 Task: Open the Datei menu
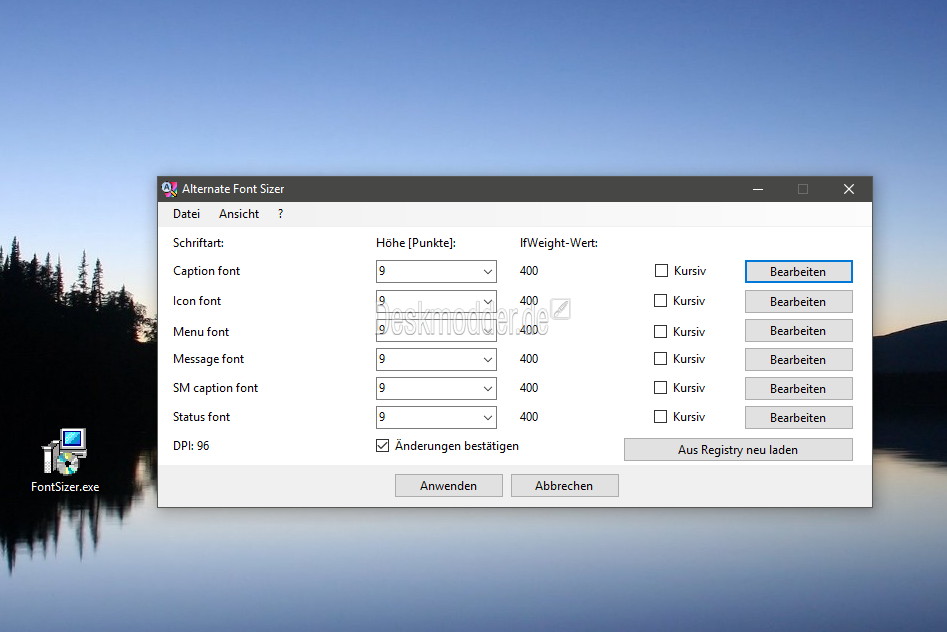(x=186, y=214)
